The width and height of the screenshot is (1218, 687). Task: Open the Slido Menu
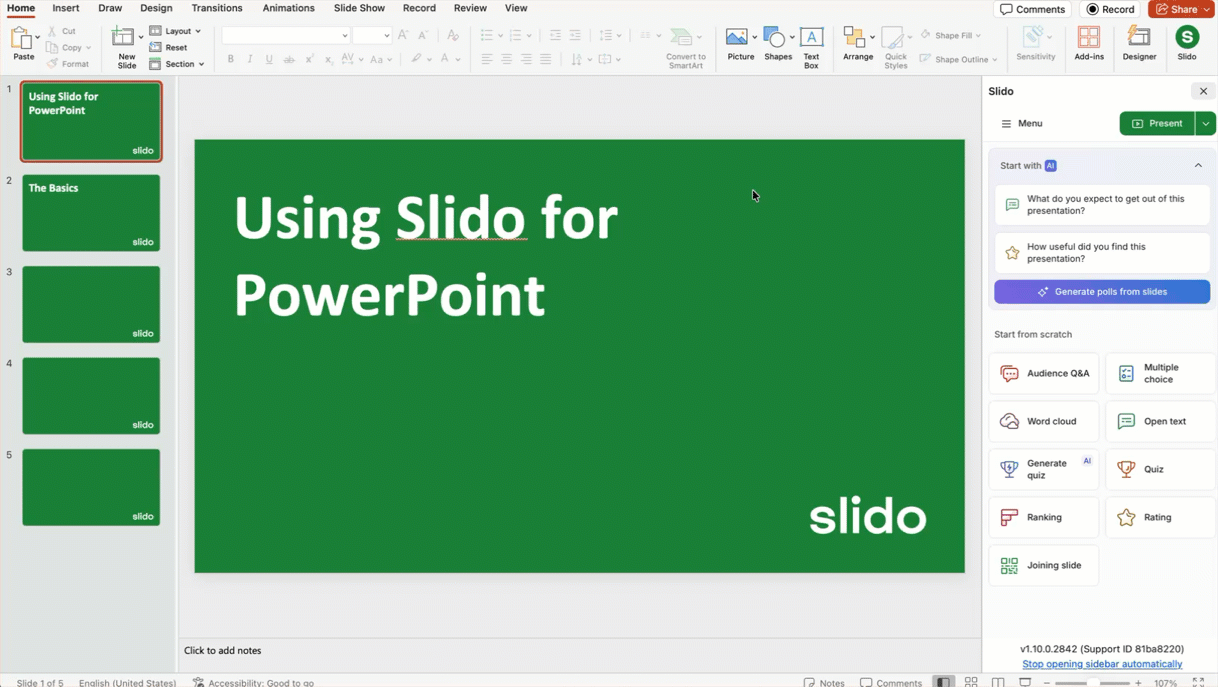(1021, 123)
